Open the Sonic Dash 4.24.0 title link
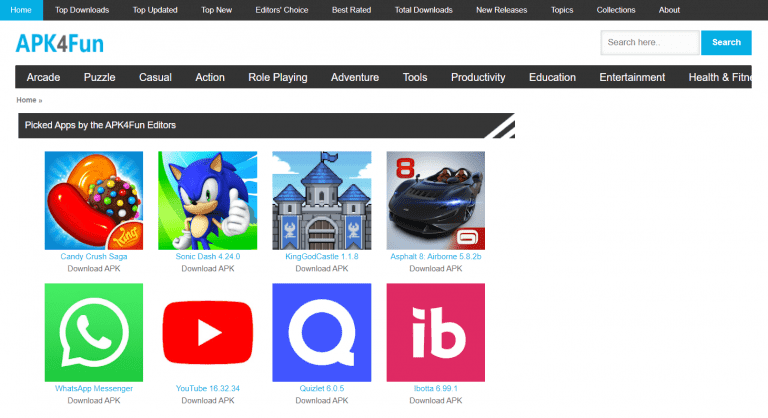The width and height of the screenshot is (768, 418). (x=208, y=256)
